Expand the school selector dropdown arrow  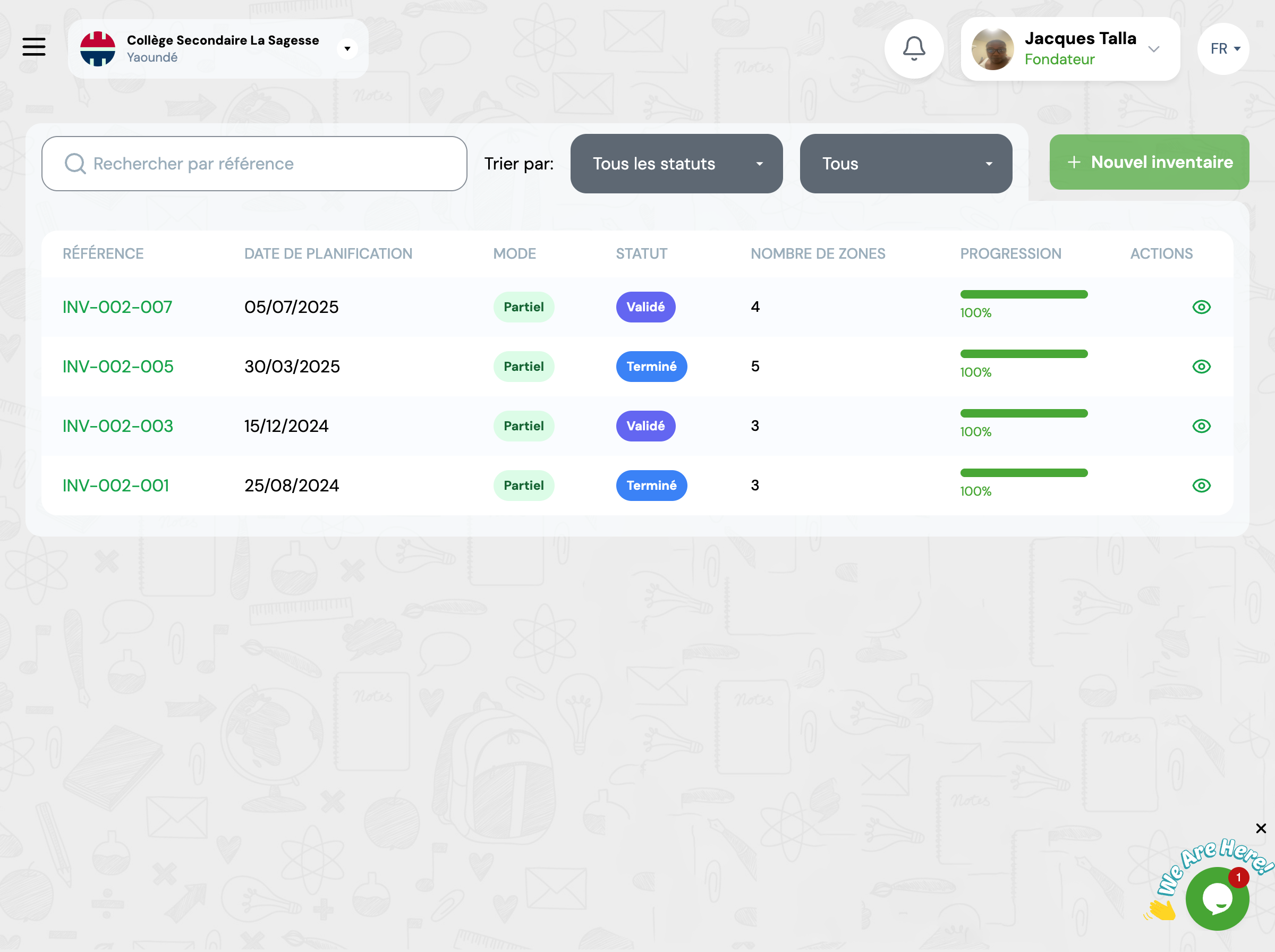[347, 49]
